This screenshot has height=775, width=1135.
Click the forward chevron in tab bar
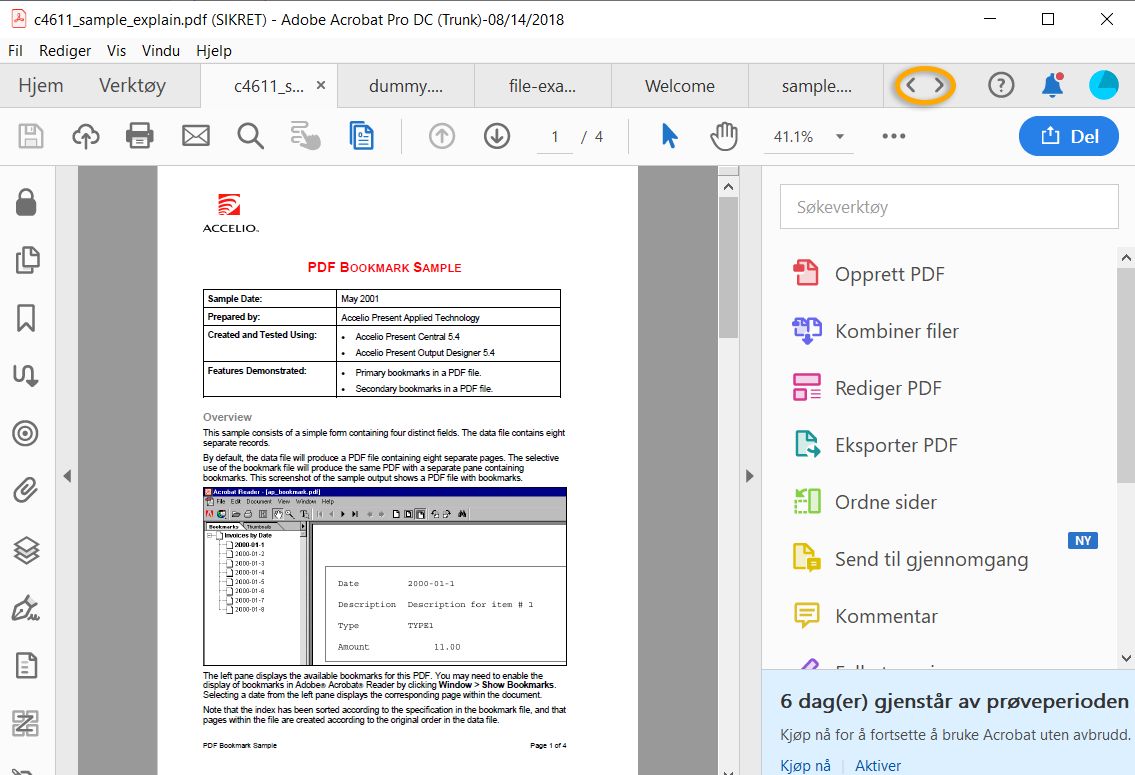(x=938, y=85)
